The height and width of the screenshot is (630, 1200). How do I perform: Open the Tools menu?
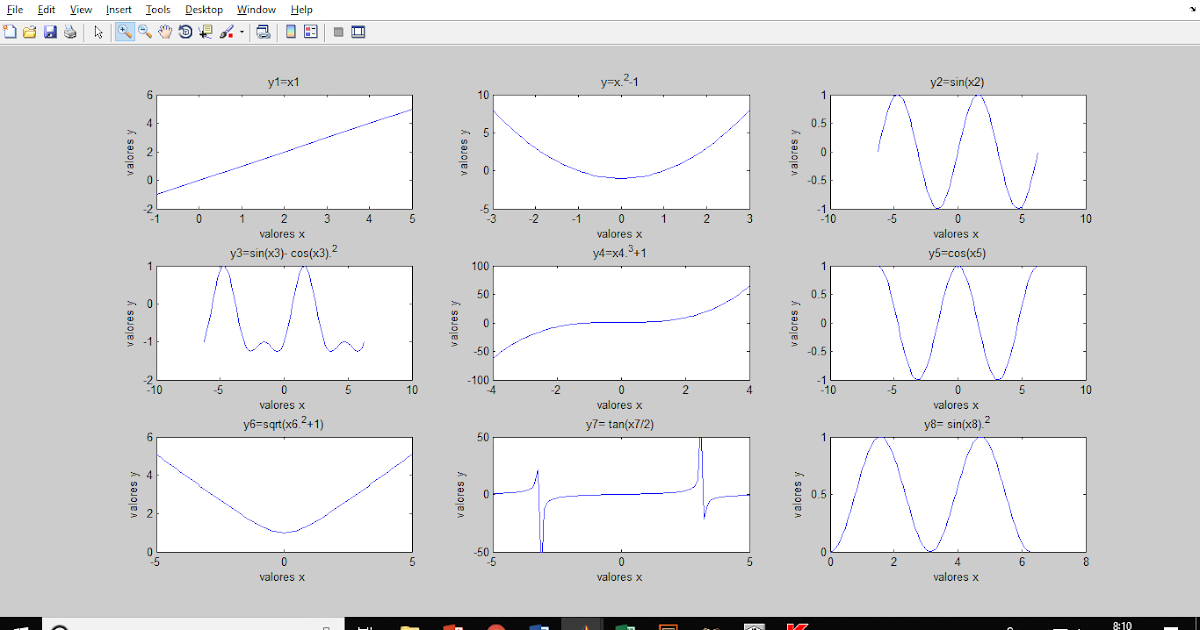[157, 9]
